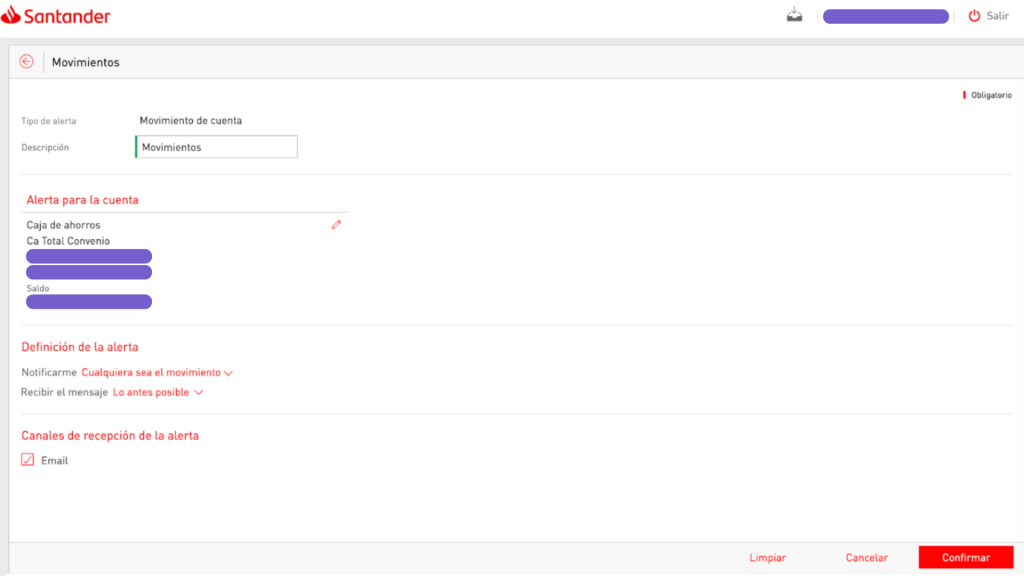The width and height of the screenshot is (1024, 576).
Task: Click the power icon next to Salir
Action: tap(974, 16)
